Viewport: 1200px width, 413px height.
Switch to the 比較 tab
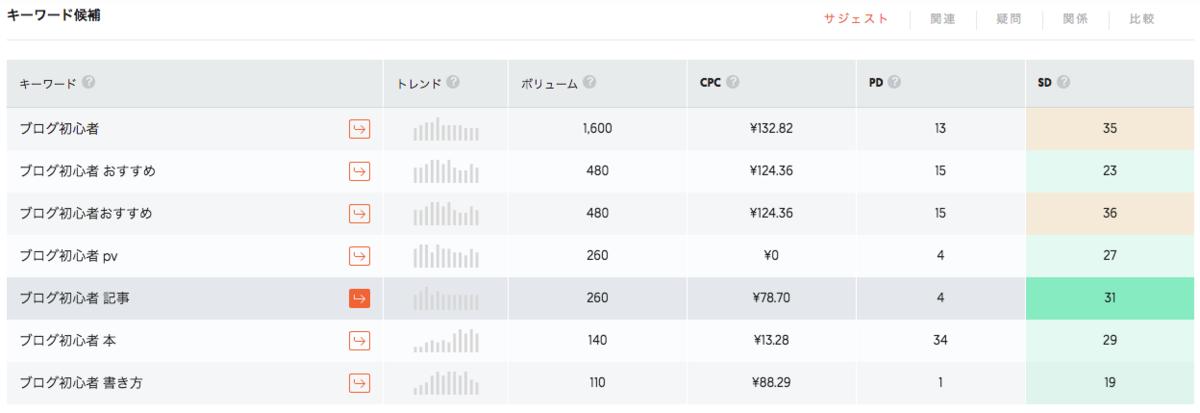point(1142,19)
